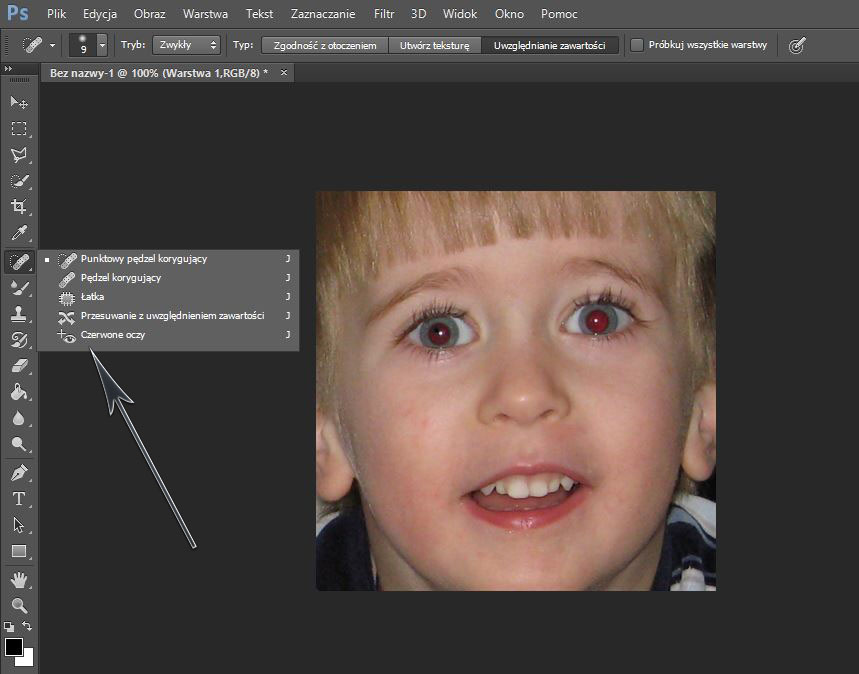Open the Widok menu
The width and height of the screenshot is (859, 674).
460,14
